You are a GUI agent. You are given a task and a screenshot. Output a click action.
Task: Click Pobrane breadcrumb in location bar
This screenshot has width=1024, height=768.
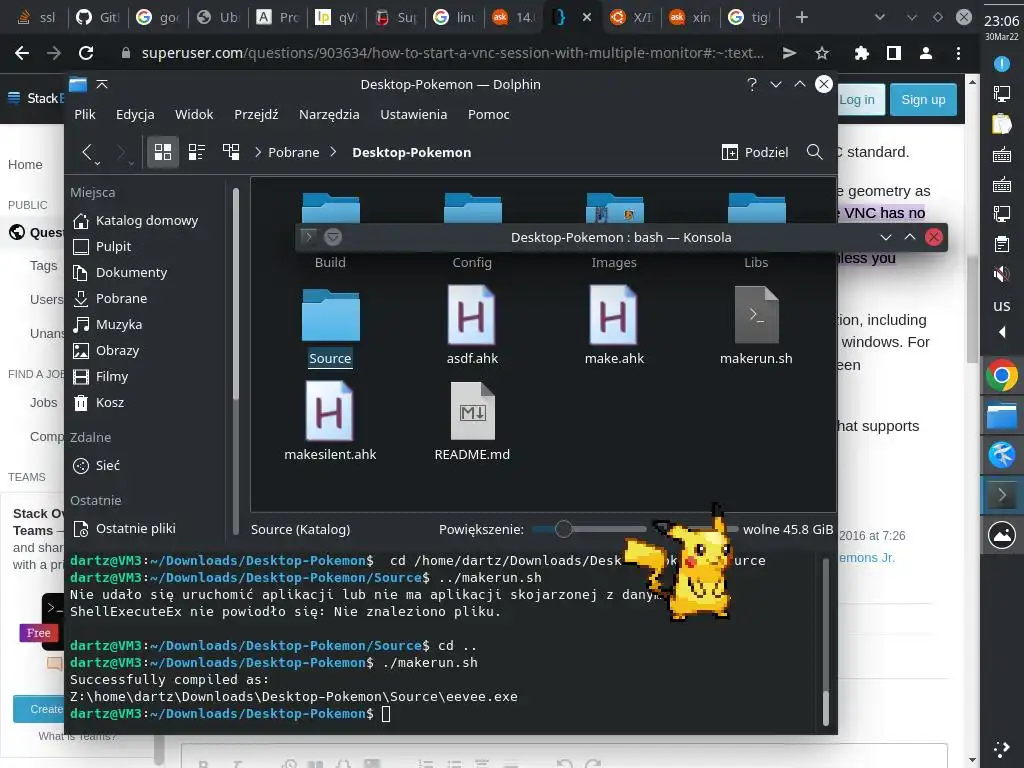(294, 152)
